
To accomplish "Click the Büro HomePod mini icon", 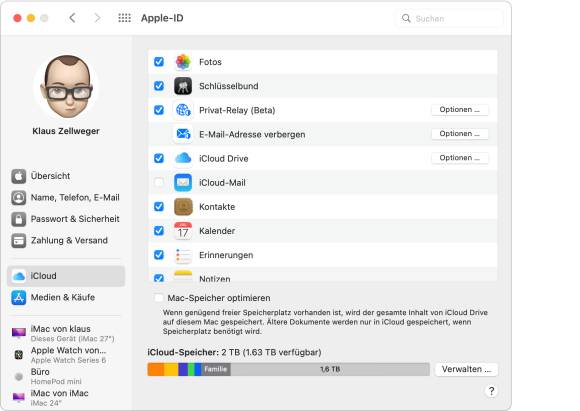I will 18,377.
